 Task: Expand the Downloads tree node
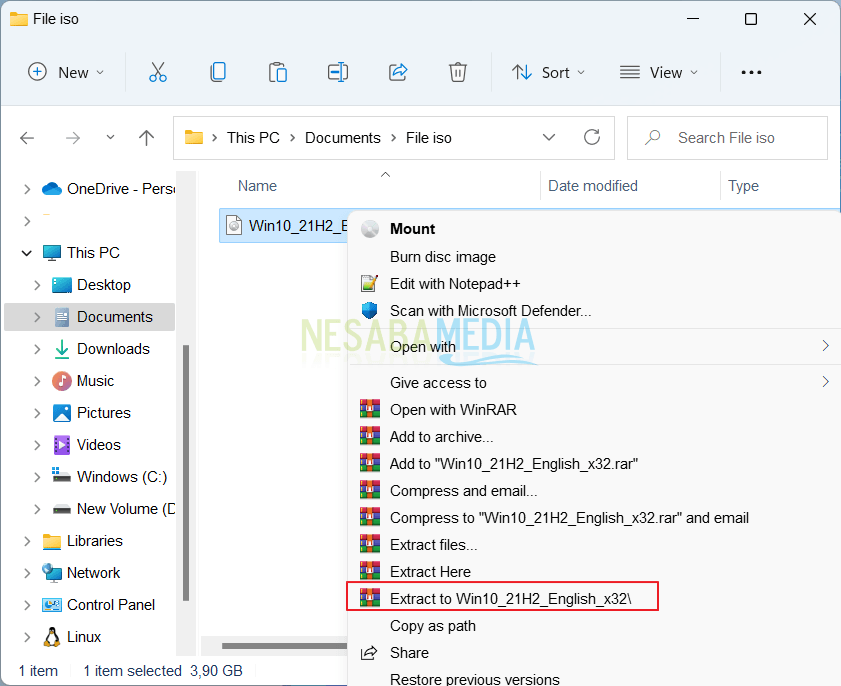pos(37,349)
